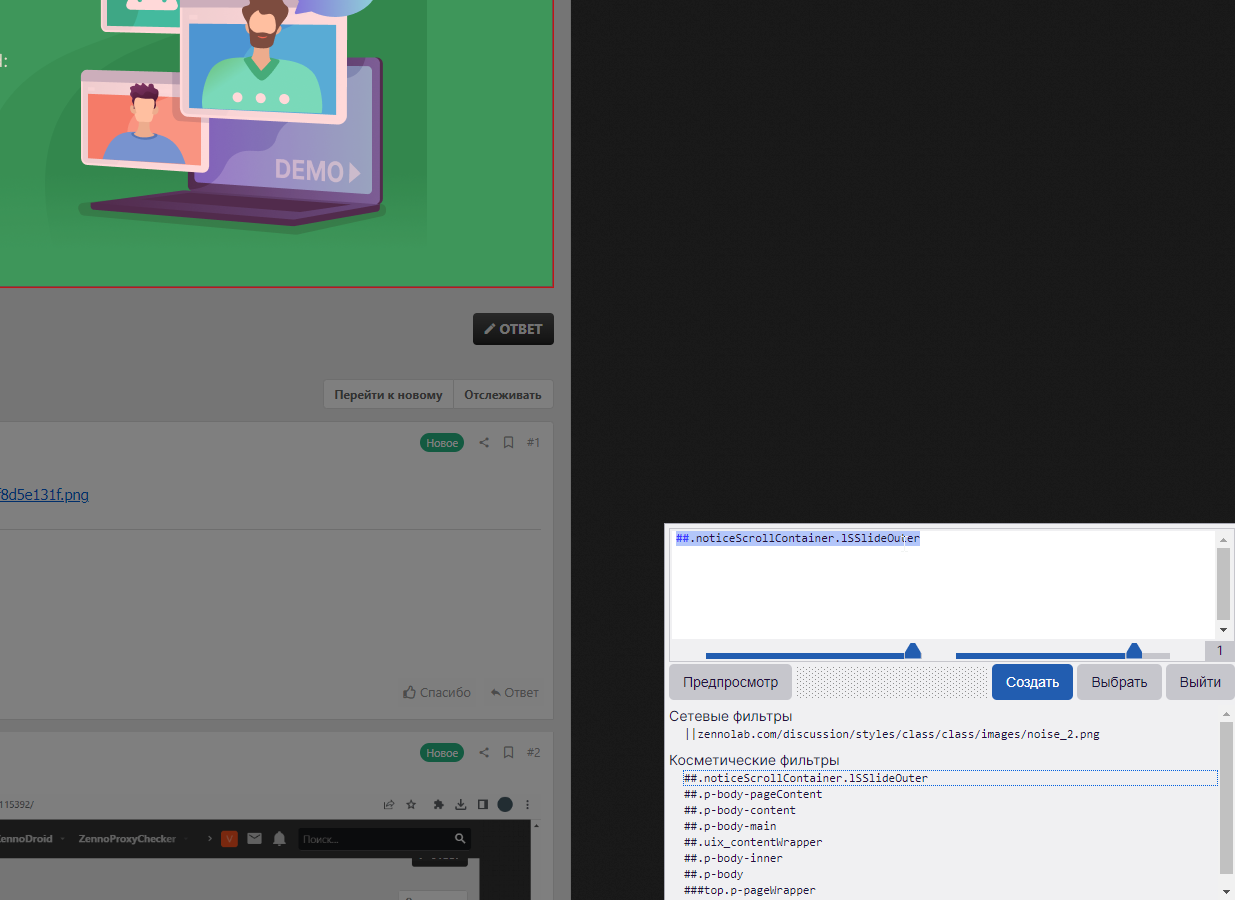This screenshot has height=900, width=1235.
Task: Click text area scrollbar up arrow
Action: click(1224, 539)
